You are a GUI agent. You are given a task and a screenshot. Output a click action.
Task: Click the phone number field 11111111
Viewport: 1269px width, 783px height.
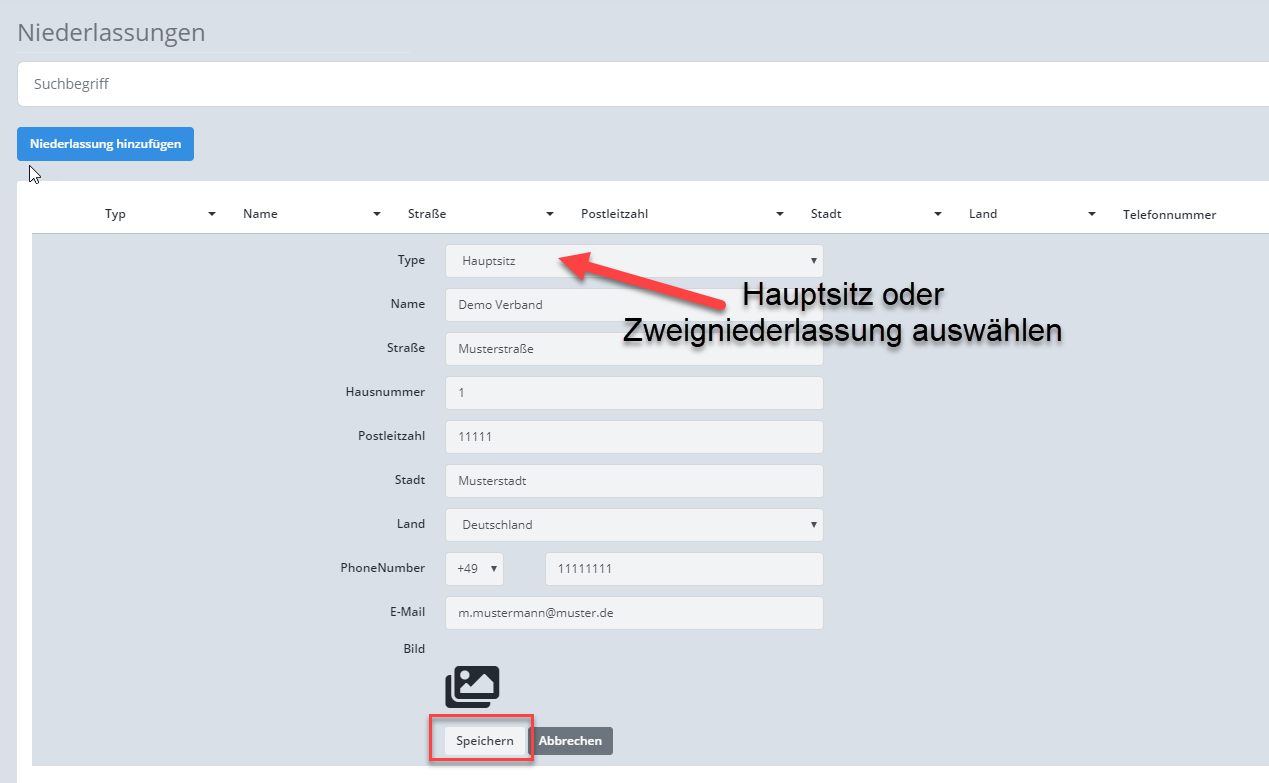[684, 569]
